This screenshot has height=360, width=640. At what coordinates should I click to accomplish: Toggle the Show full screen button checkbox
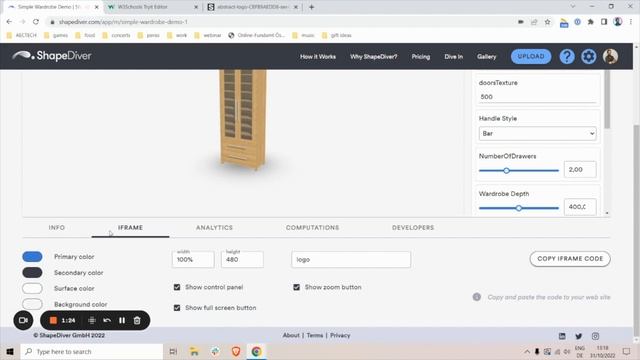177,308
